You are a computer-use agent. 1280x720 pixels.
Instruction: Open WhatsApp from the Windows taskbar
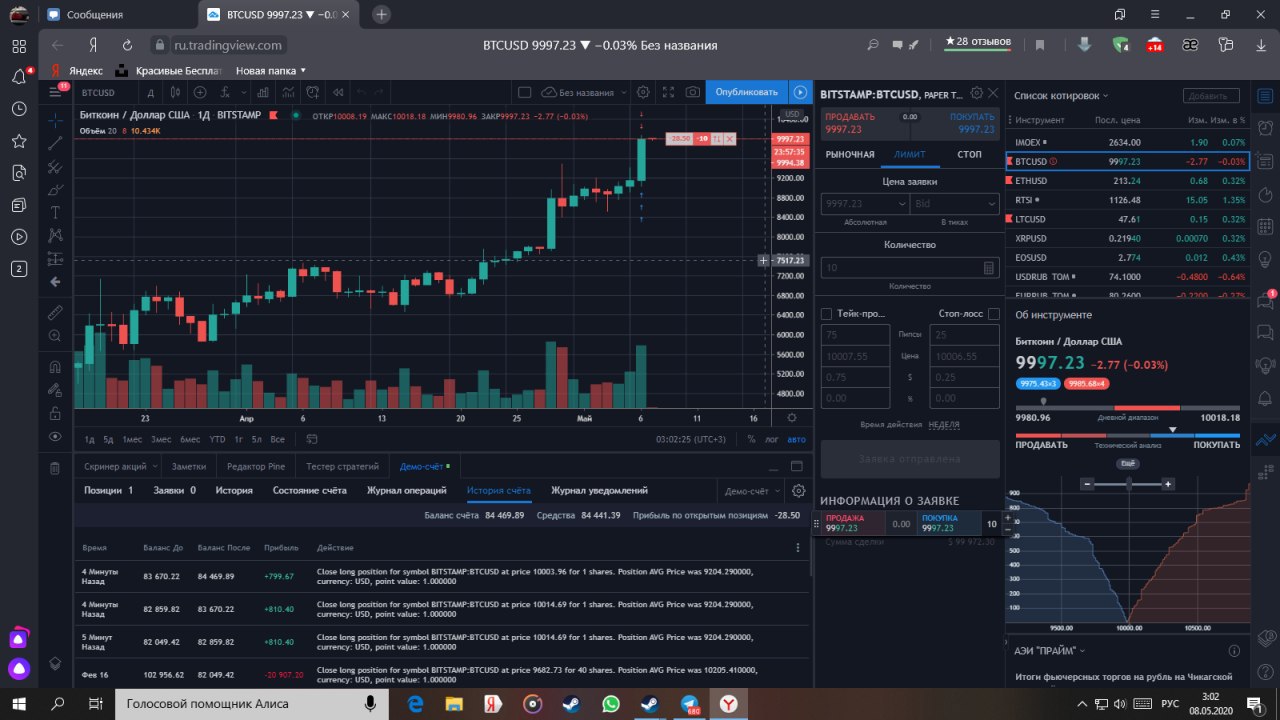pos(611,704)
